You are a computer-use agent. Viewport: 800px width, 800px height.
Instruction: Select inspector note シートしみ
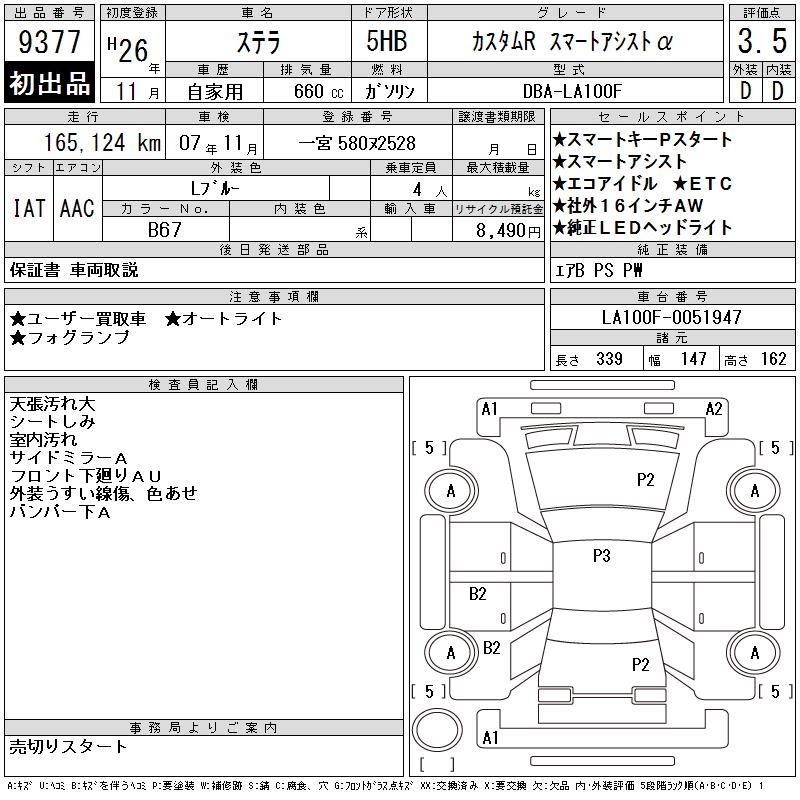click(x=53, y=421)
